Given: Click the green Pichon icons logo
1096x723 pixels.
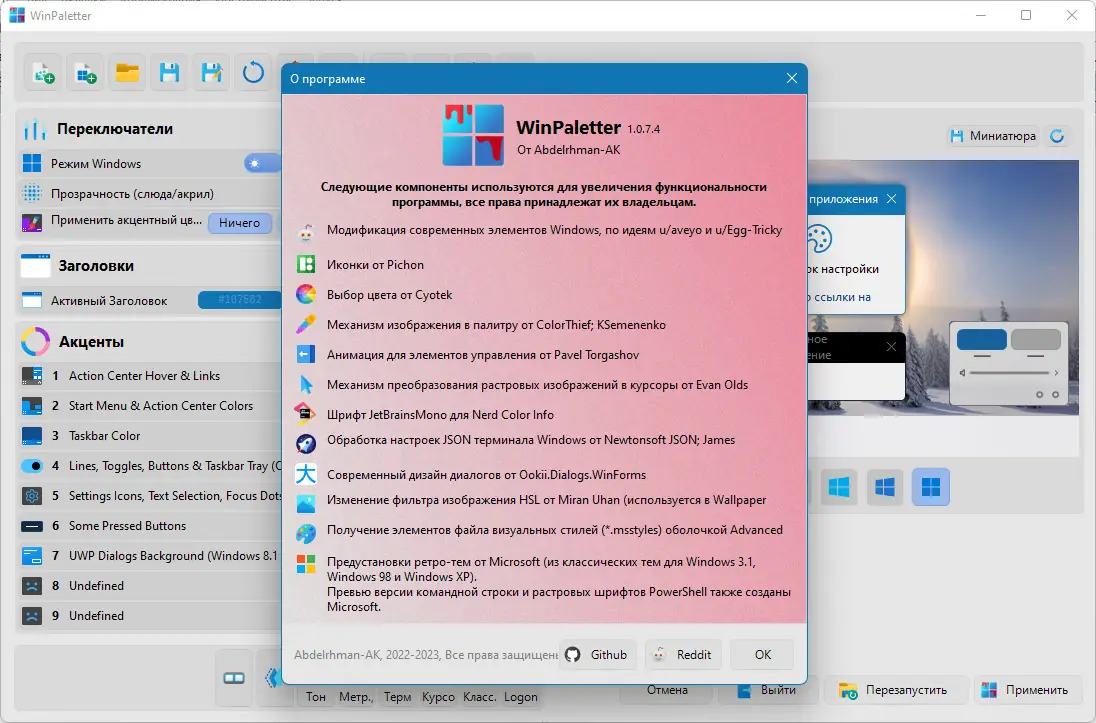Looking at the screenshot, I should (x=305, y=264).
